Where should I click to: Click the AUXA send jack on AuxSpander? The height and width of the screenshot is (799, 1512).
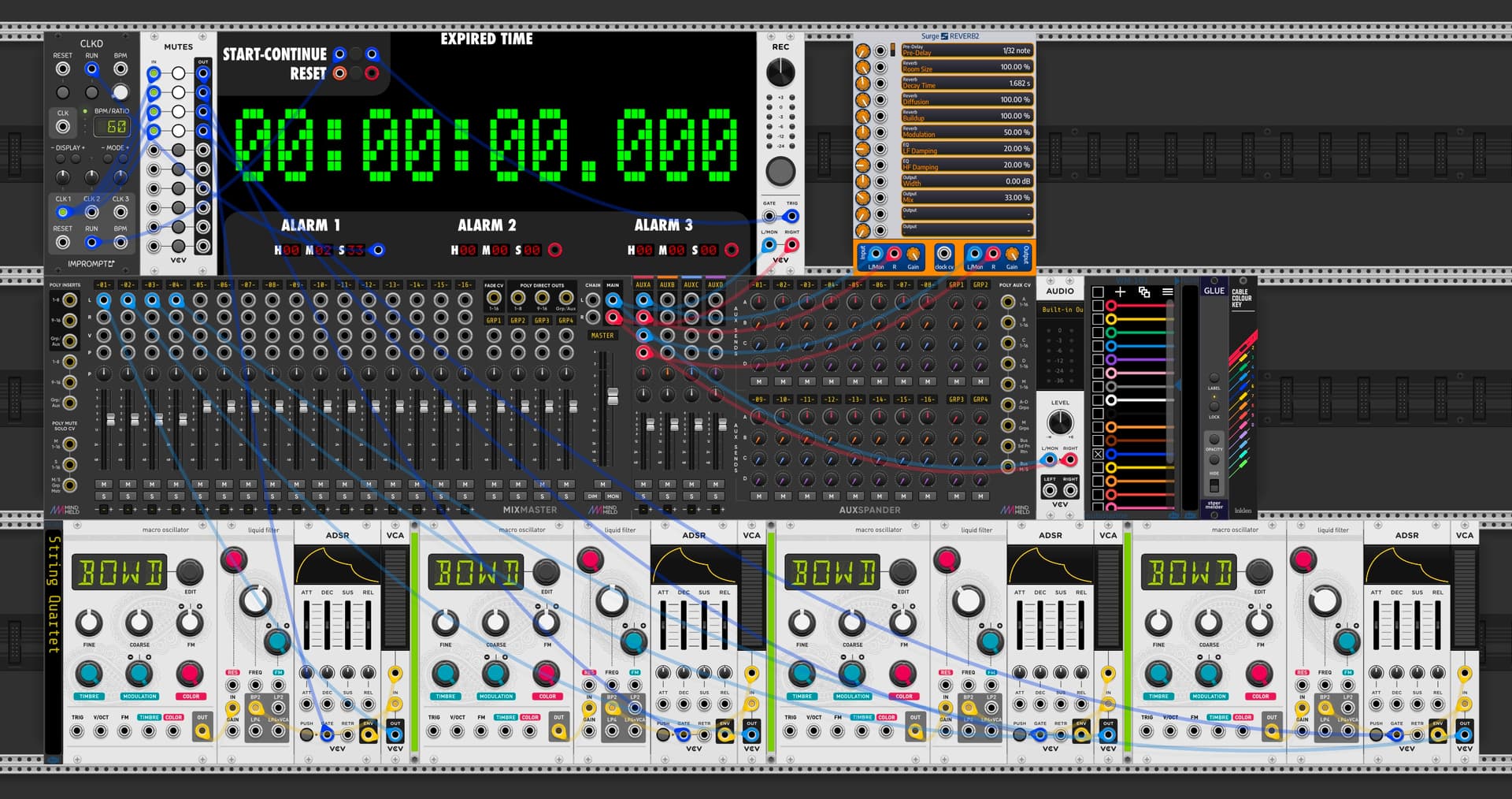pyautogui.click(x=643, y=300)
